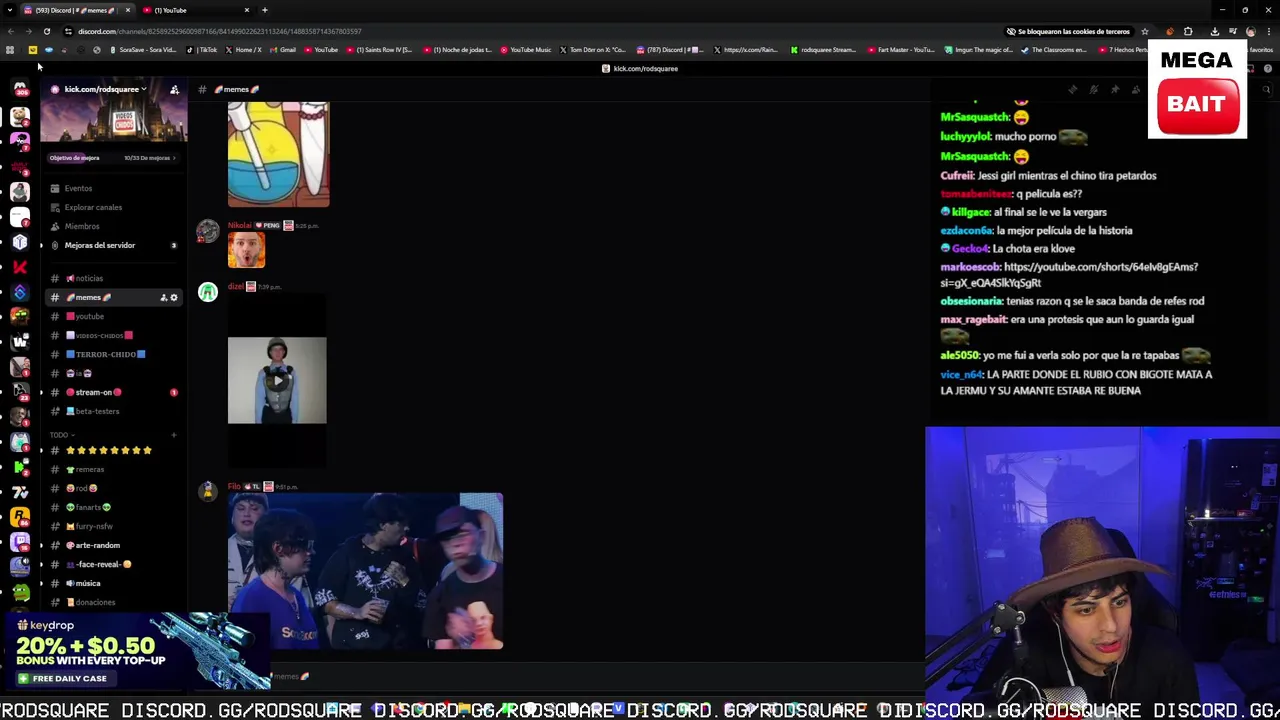
Task: Go back with the browser back arrow
Action: pos(10,31)
